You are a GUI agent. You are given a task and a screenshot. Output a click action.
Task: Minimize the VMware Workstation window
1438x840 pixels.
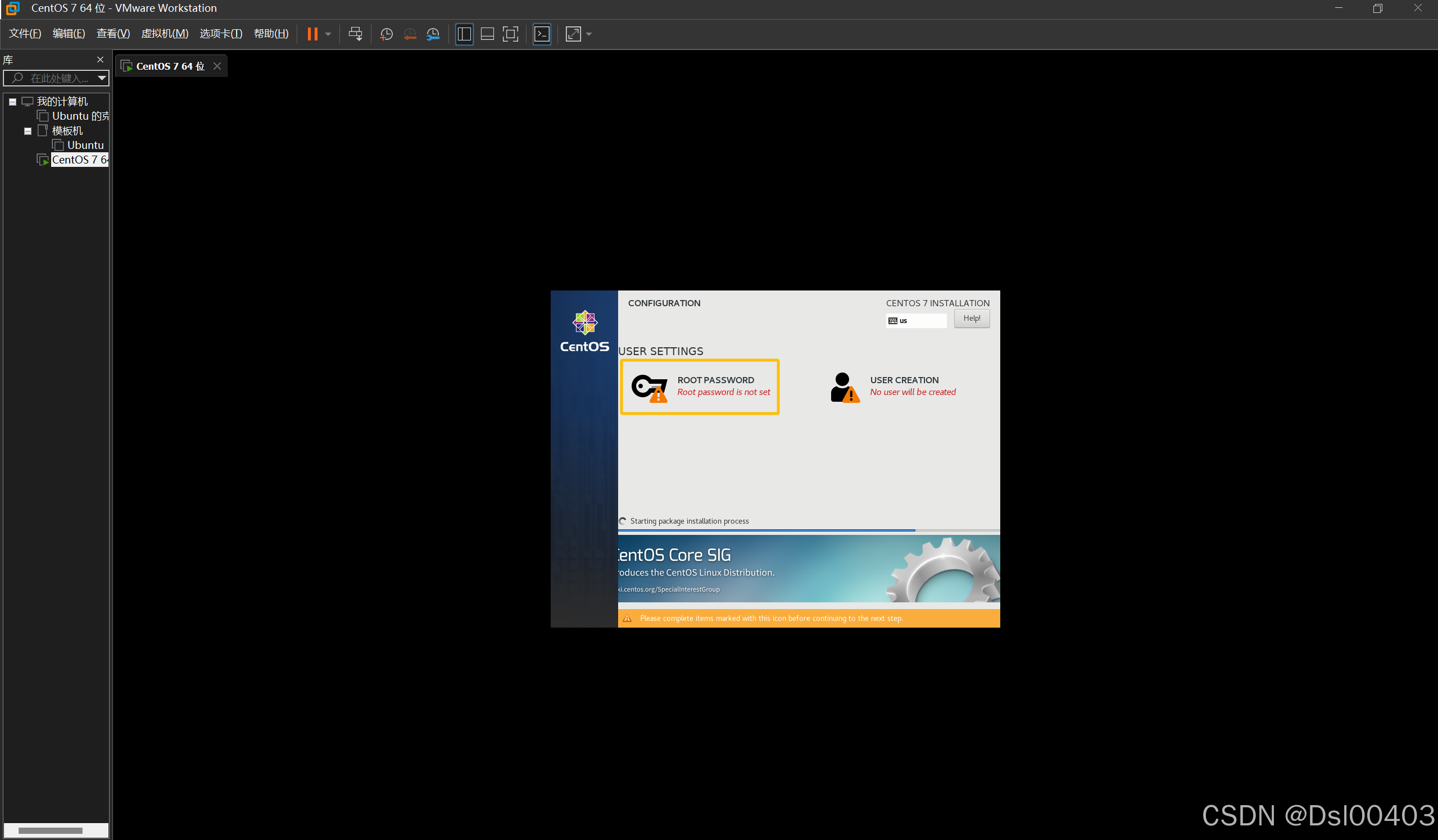pyautogui.click(x=1339, y=8)
